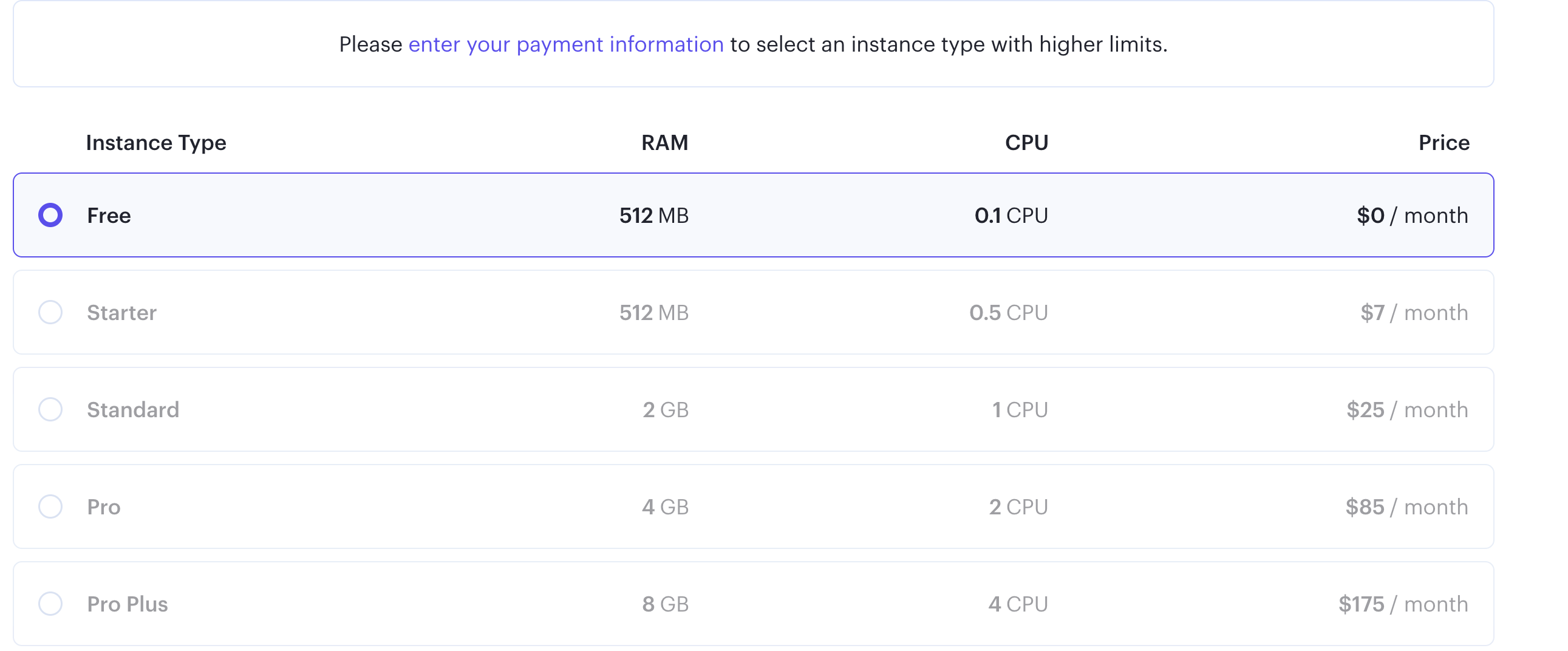Choose the Starter plan radio button

pyautogui.click(x=50, y=313)
